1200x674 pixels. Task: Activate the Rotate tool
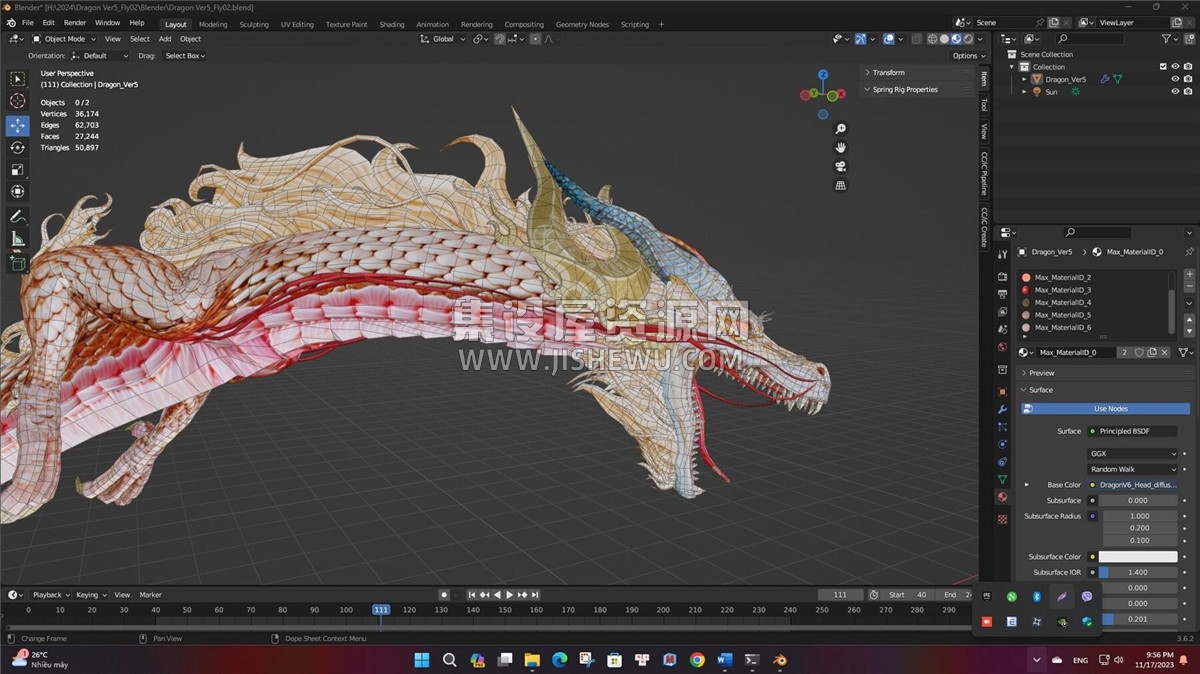pyautogui.click(x=18, y=148)
